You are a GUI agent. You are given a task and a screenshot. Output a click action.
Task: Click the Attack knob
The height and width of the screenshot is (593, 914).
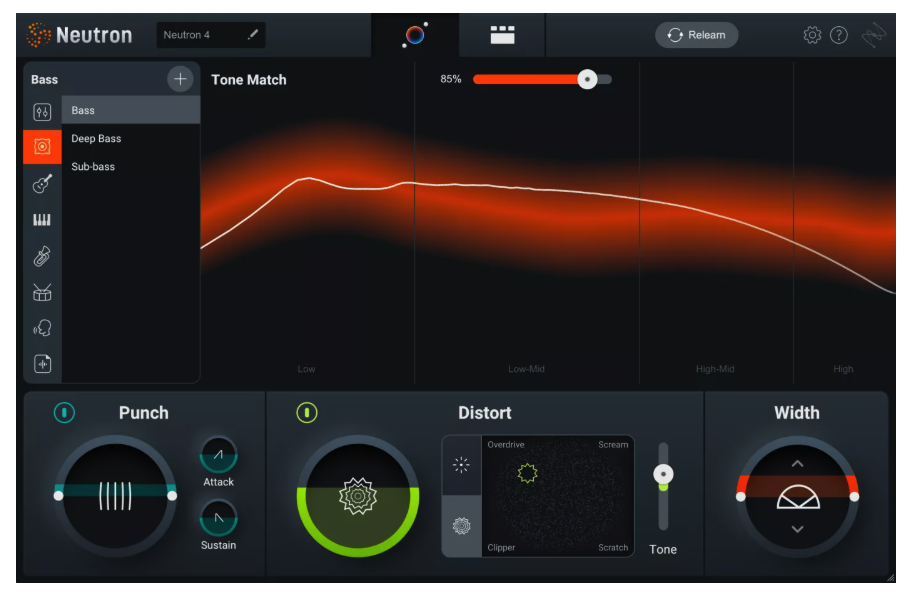[219, 455]
